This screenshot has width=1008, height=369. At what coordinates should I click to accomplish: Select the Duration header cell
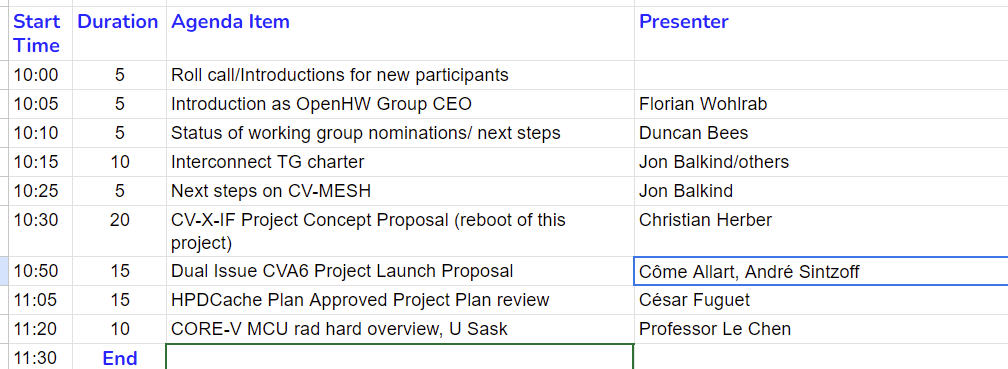119,33
